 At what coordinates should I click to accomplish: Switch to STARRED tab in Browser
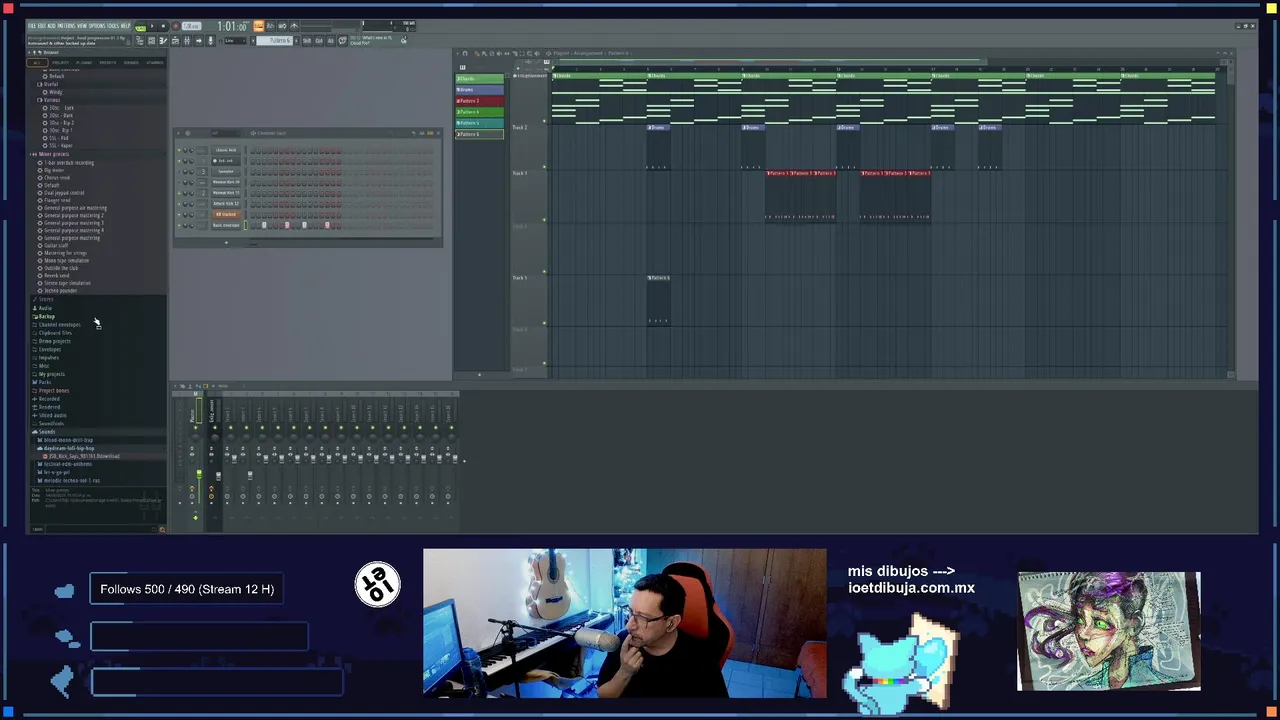pyautogui.click(x=155, y=62)
